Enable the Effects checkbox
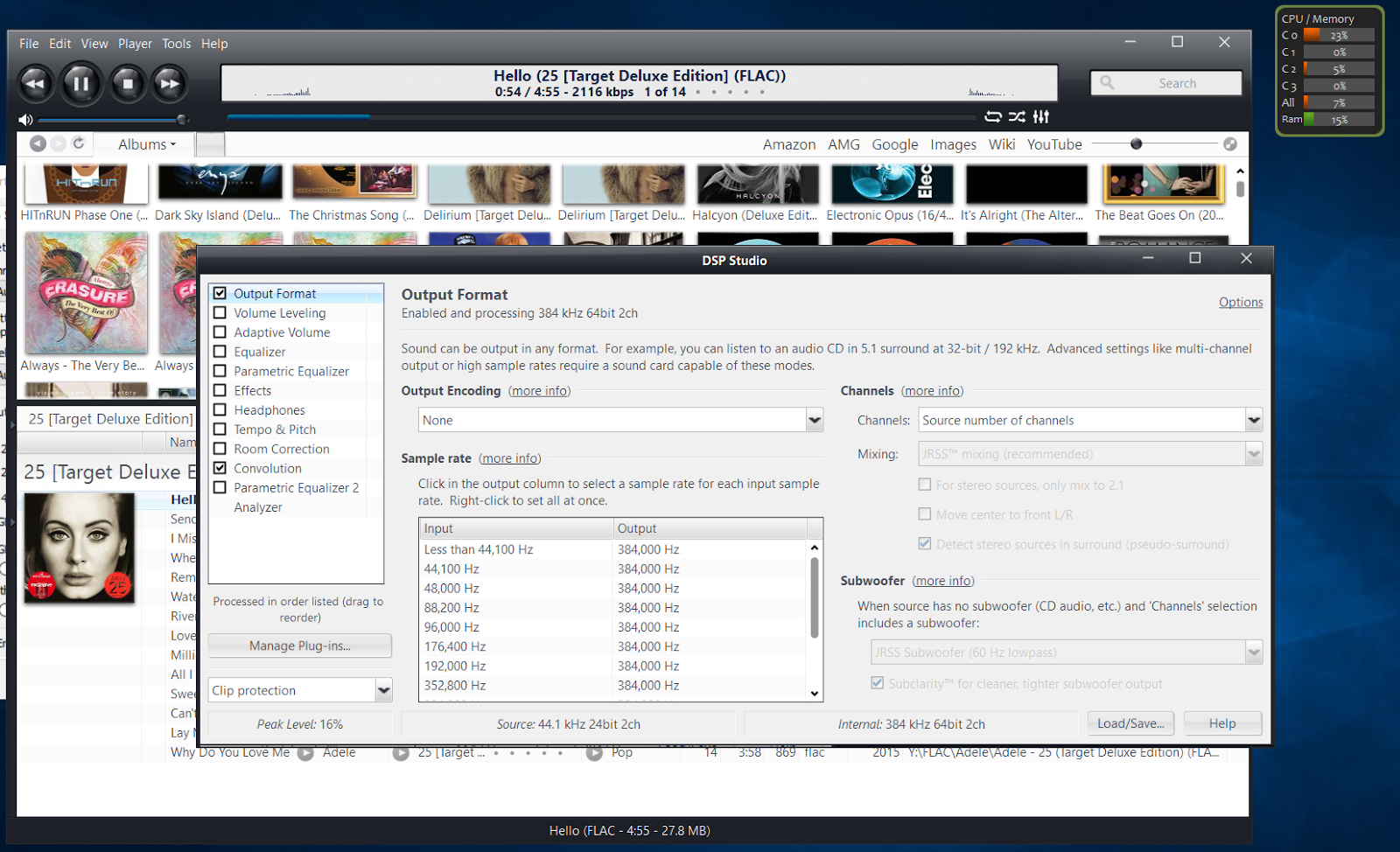The height and width of the screenshot is (852, 1400). pyautogui.click(x=220, y=391)
